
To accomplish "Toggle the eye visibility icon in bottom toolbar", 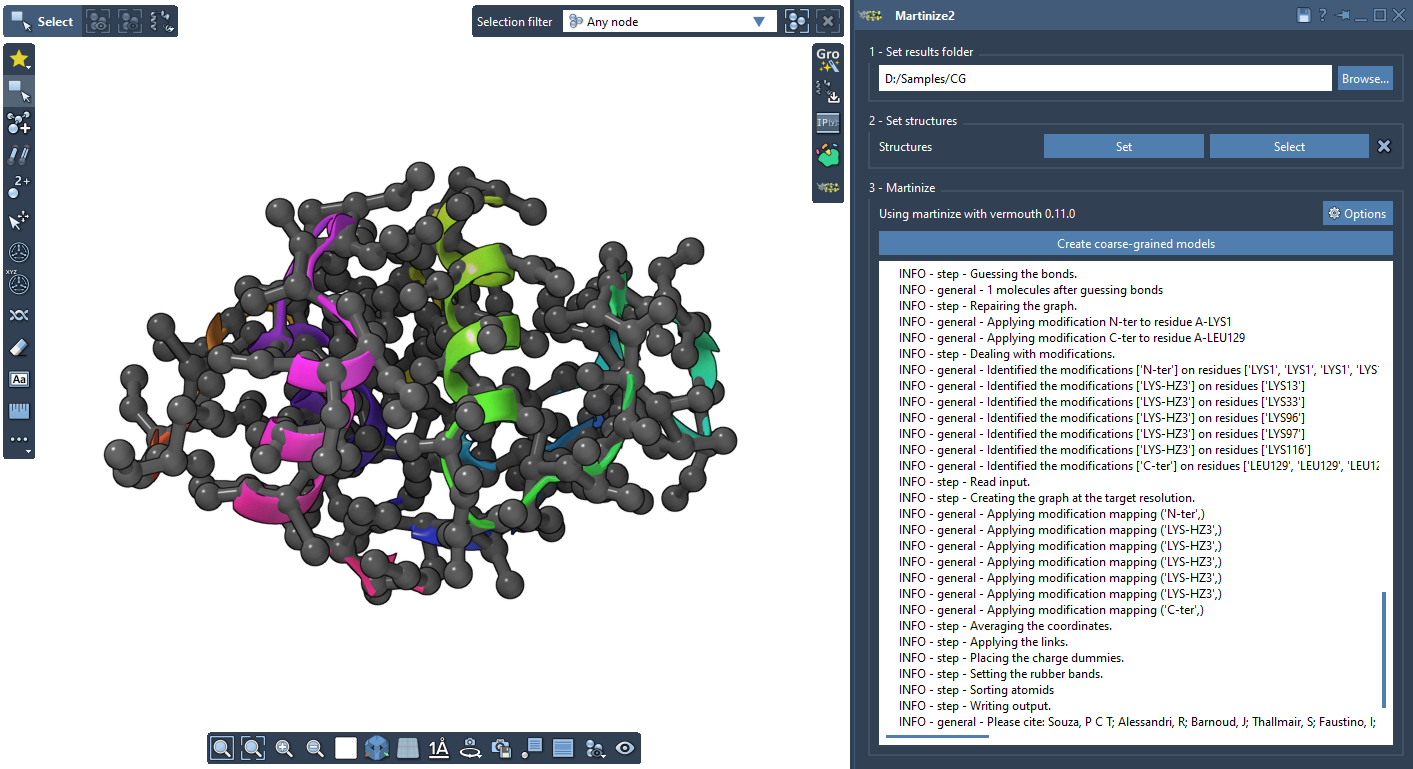I will pos(625,748).
